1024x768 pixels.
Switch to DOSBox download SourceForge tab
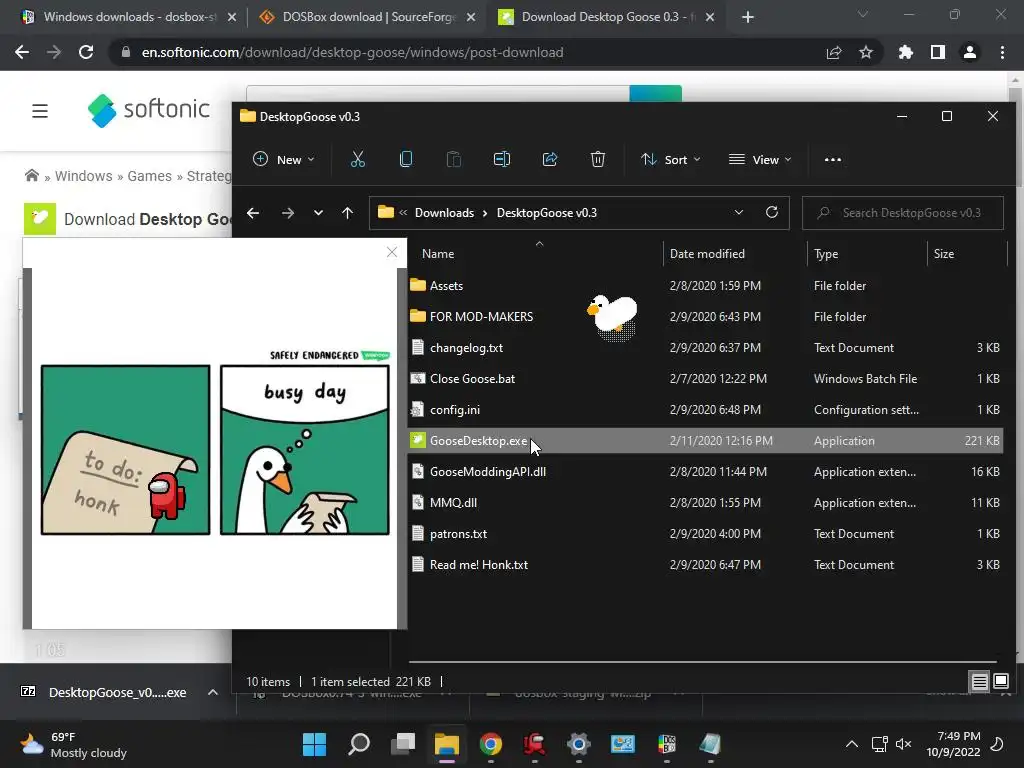pyautogui.click(x=369, y=17)
